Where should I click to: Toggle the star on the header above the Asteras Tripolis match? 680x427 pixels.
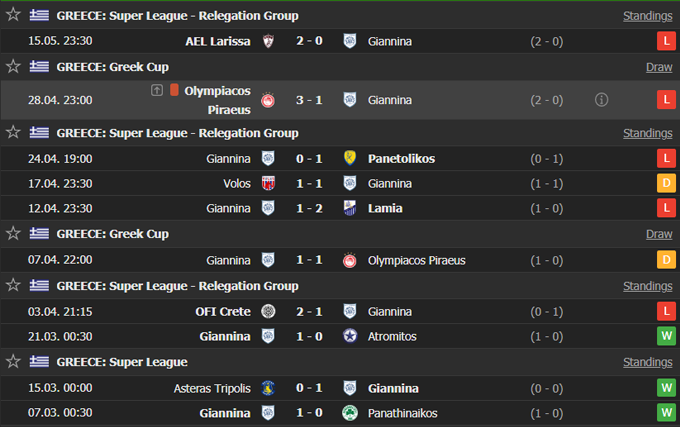coord(13,361)
